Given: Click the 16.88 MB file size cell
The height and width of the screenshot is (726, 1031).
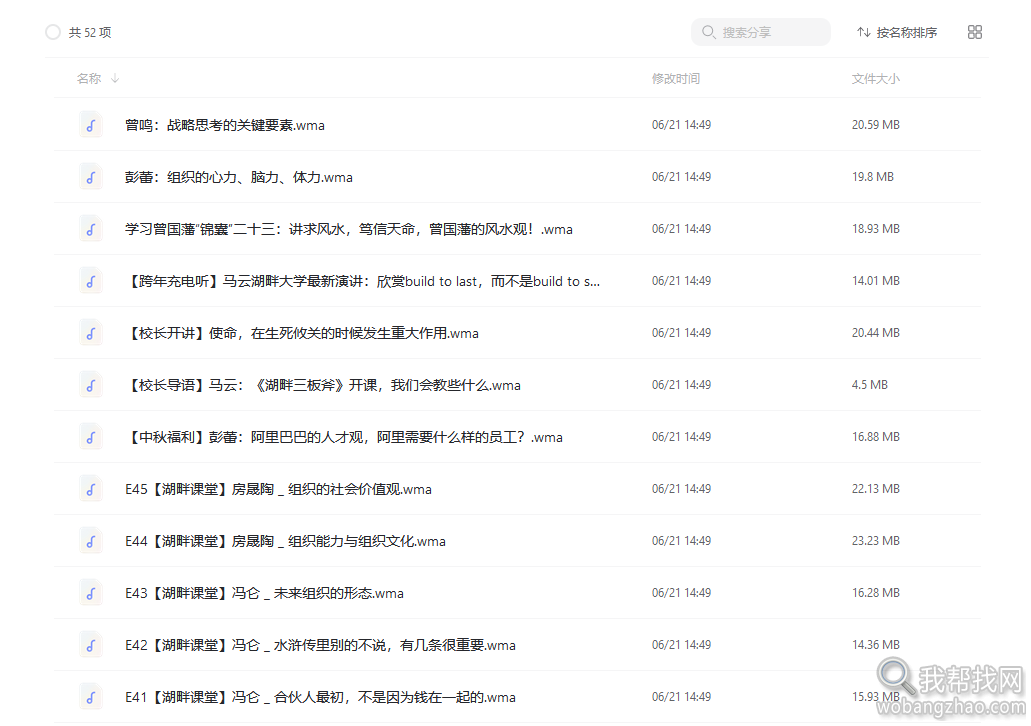Looking at the screenshot, I should coord(875,437).
